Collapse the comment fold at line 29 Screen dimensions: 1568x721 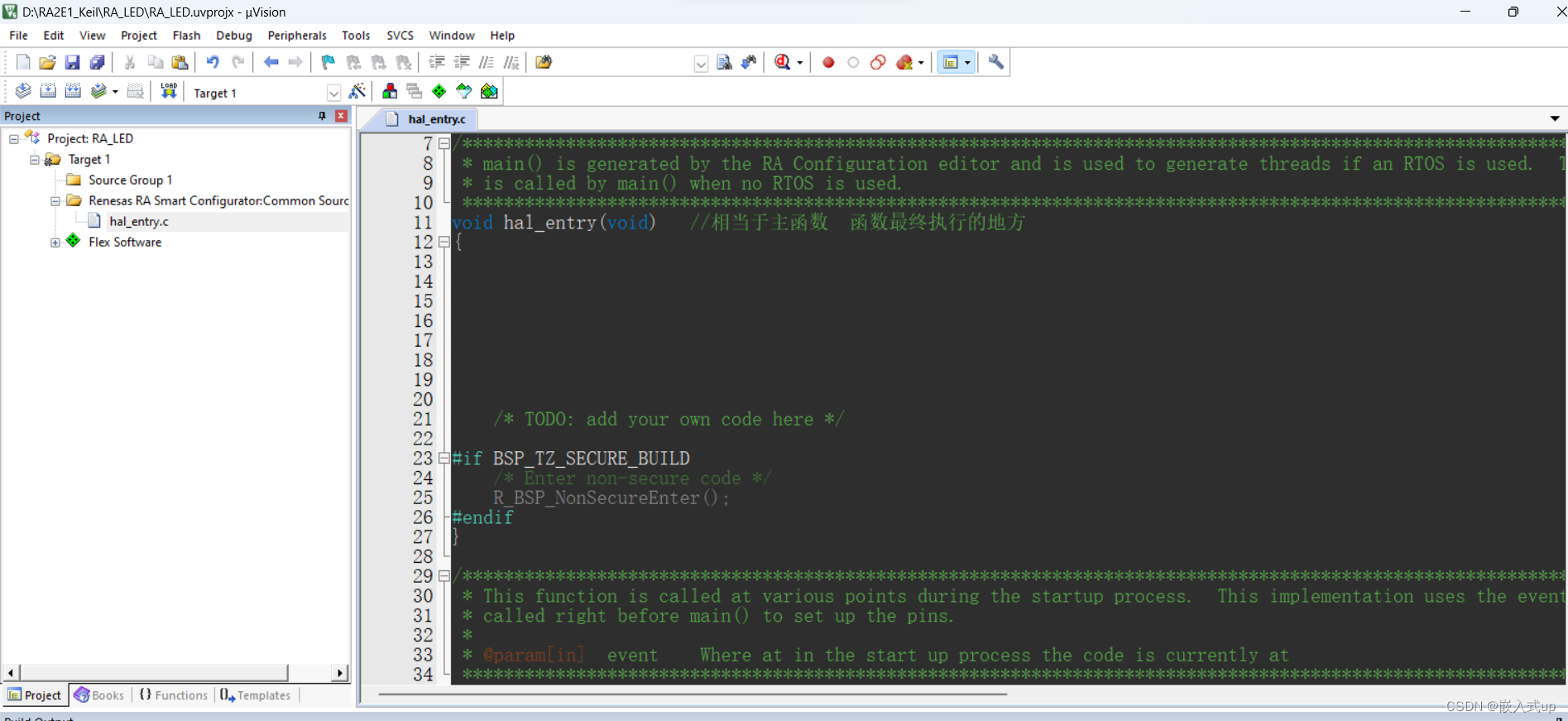pyautogui.click(x=444, y=575)
